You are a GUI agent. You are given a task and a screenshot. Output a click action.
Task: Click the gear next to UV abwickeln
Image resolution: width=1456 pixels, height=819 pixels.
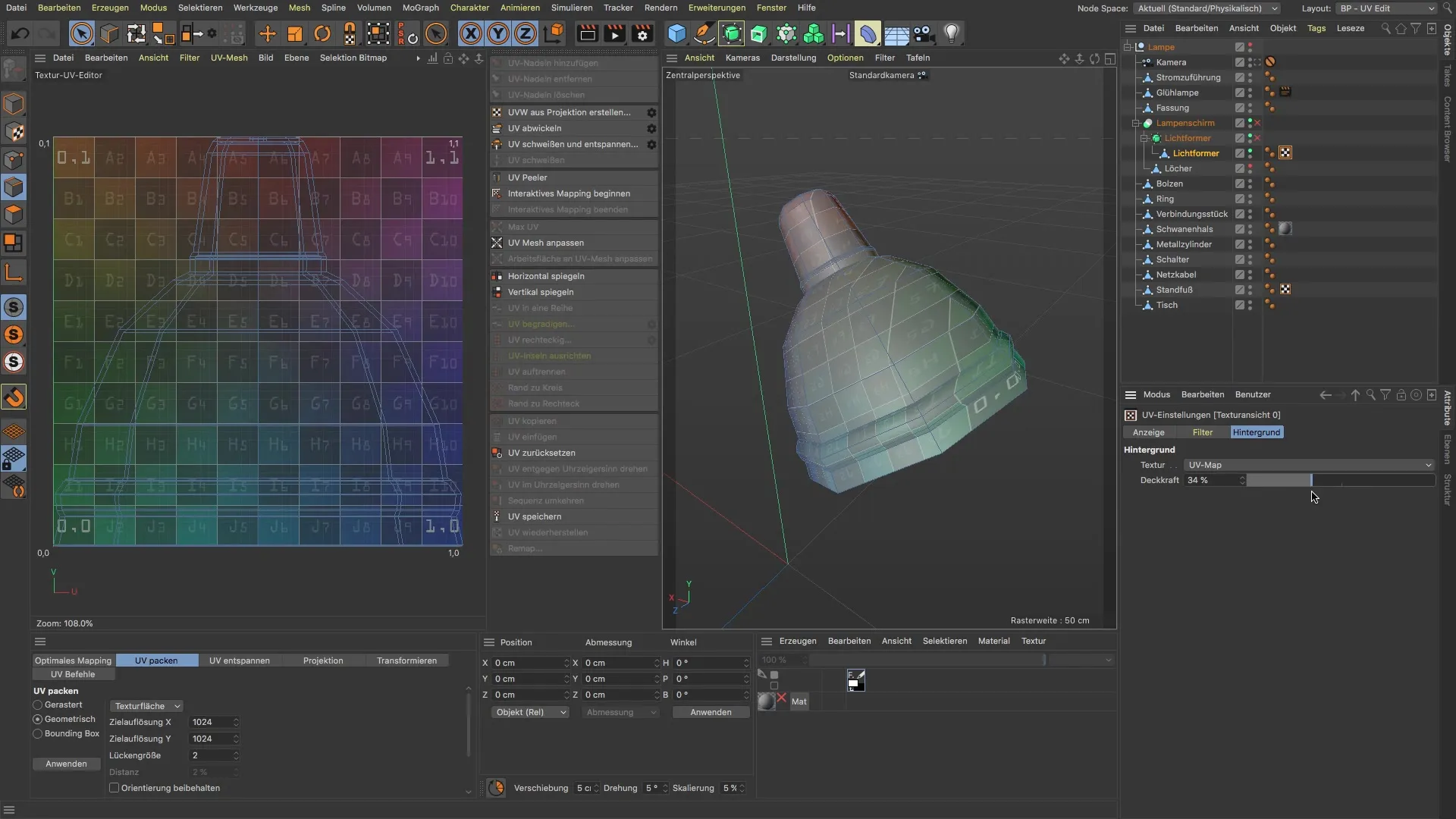click(x=651, y=128)
